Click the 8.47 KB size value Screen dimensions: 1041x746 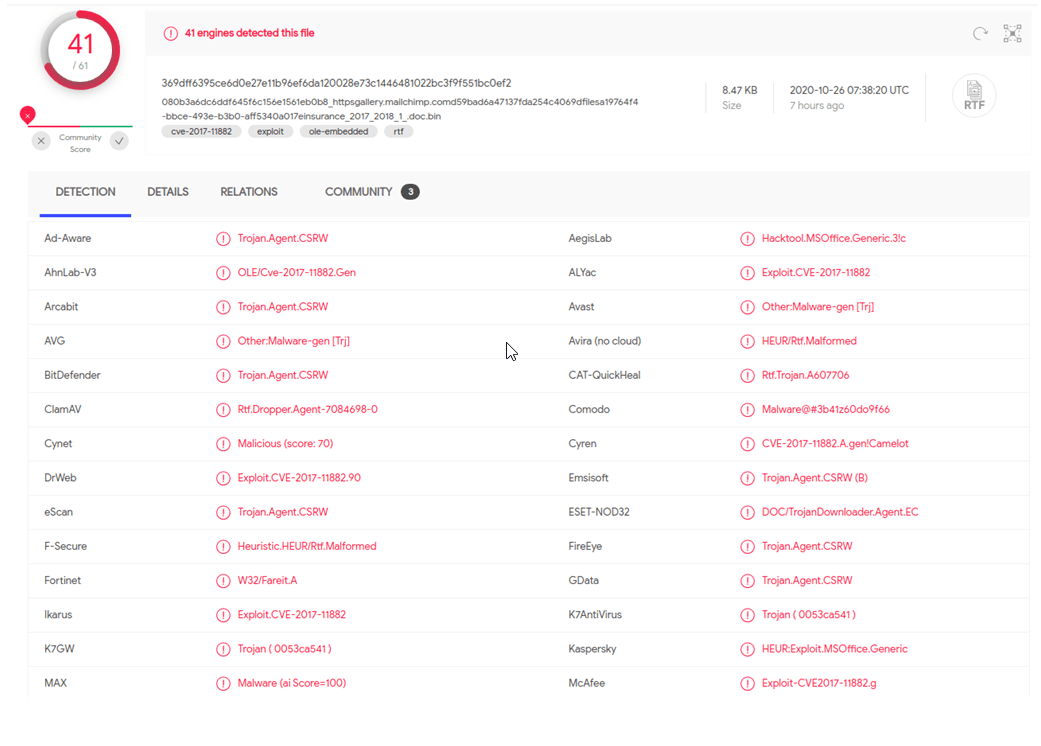point(740,90)
